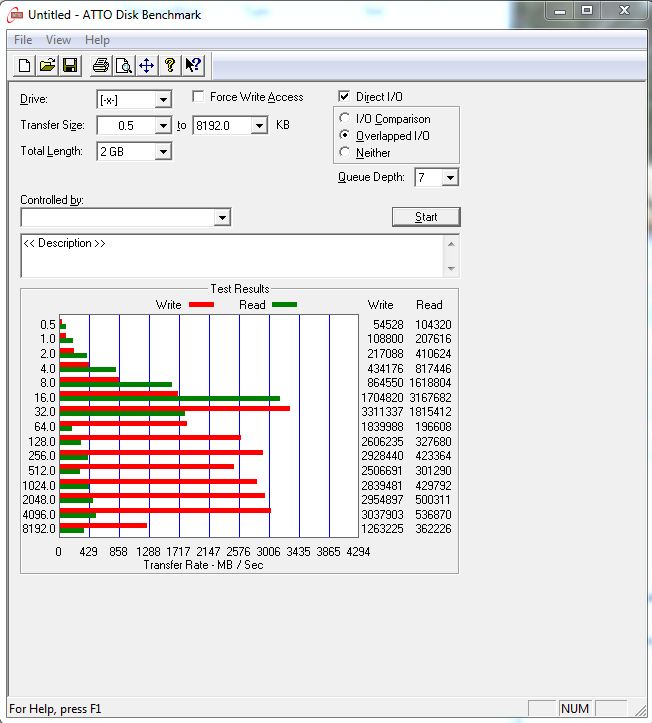The height and width of the screenshot is (723, 652).
Task: Open the Queue Depth dropdown
Action: click(450, 178)
